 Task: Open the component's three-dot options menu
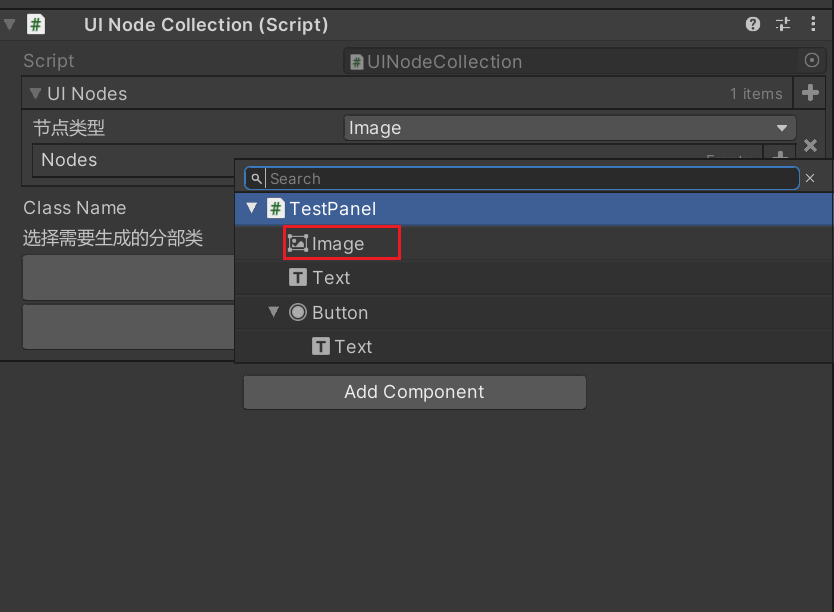coord(812,24)
